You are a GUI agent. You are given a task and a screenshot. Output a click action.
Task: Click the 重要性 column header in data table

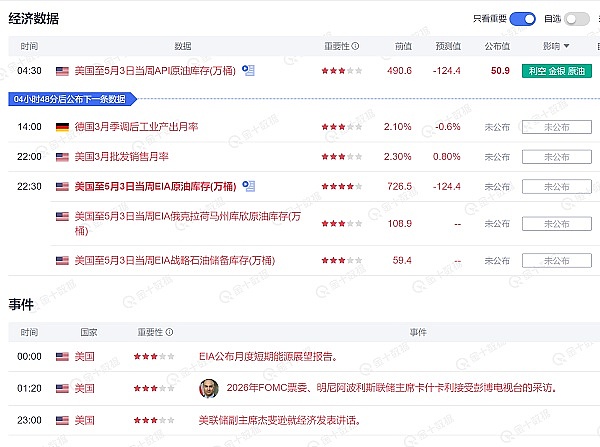(336, 46)
